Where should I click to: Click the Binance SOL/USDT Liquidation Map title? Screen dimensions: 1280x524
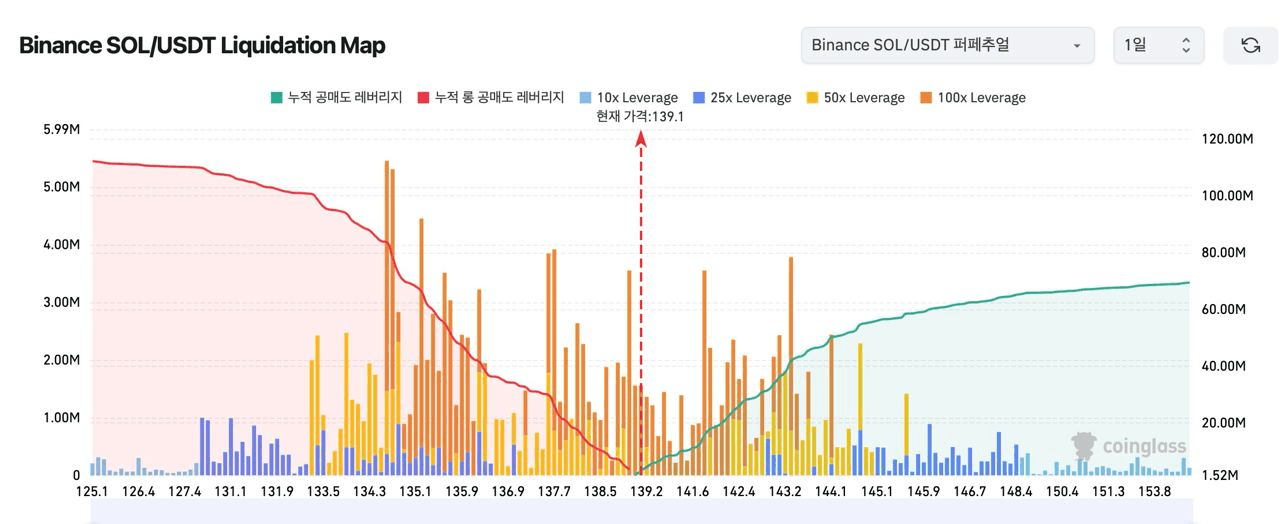tap(202, 46)
